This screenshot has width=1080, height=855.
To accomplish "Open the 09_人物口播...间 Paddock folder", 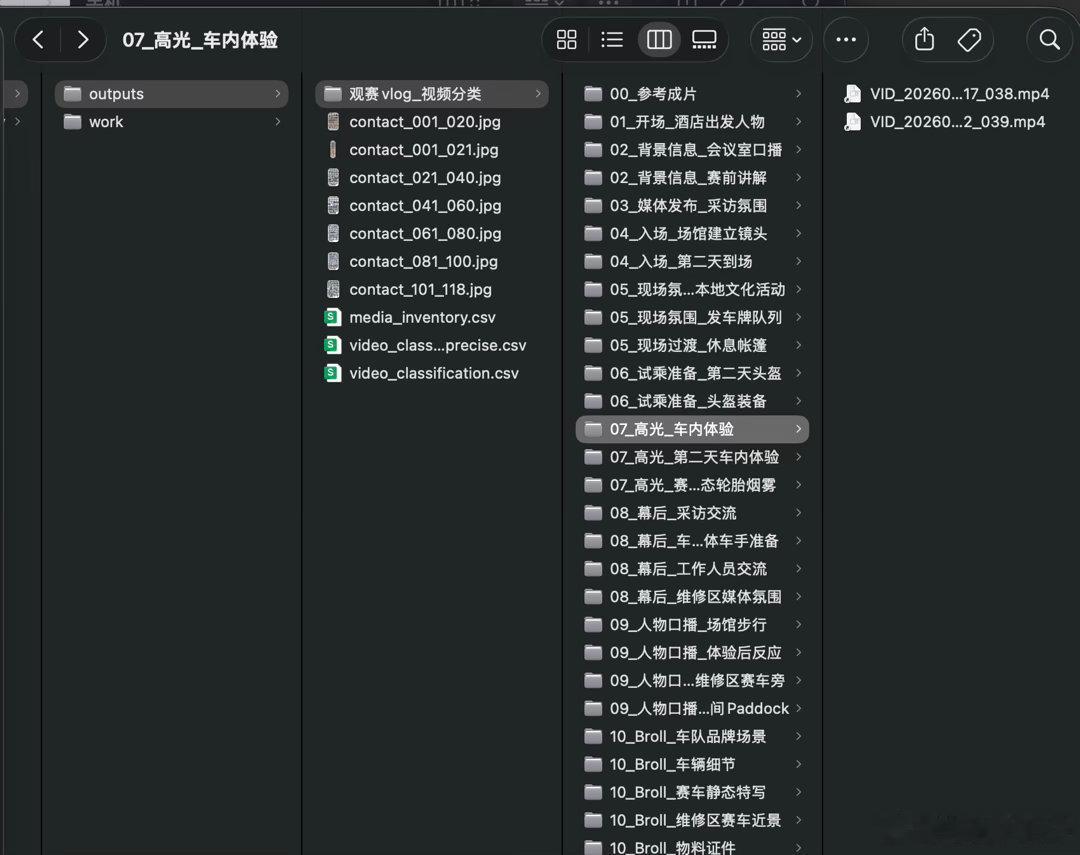I will tap(692, 708).
